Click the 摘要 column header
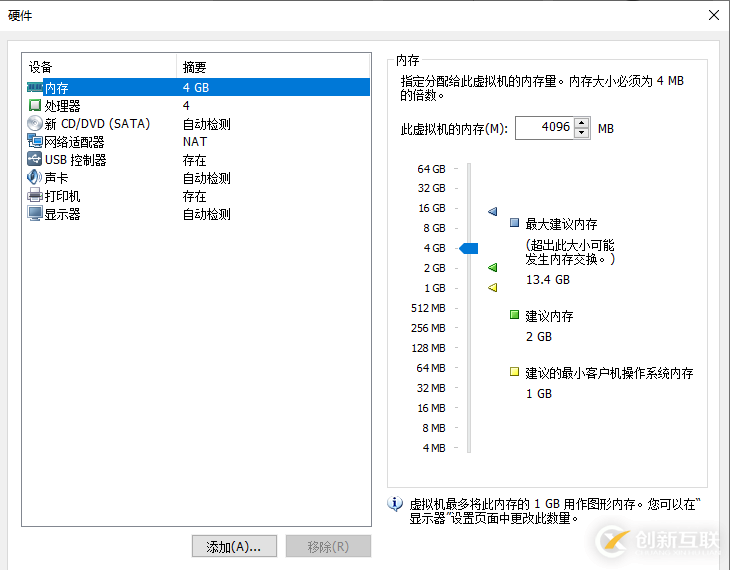730x570 pixels. click(x=195, y=67)
